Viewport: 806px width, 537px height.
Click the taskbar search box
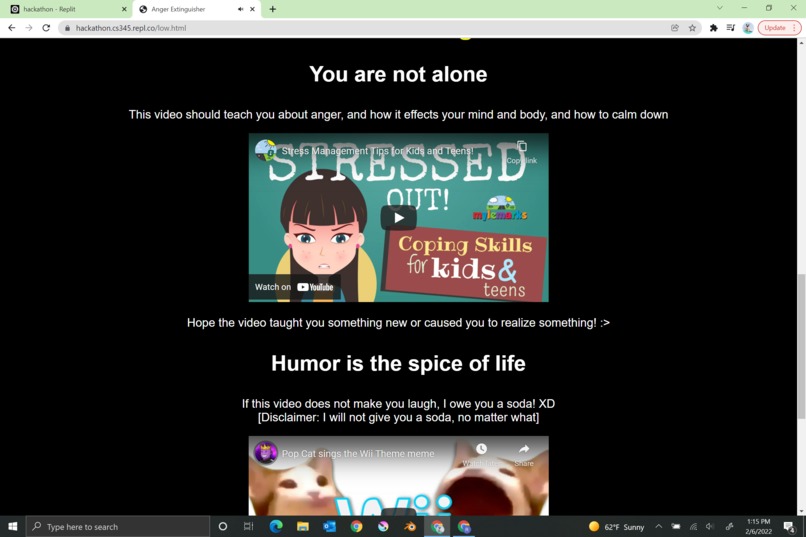(x=118, y=526)
